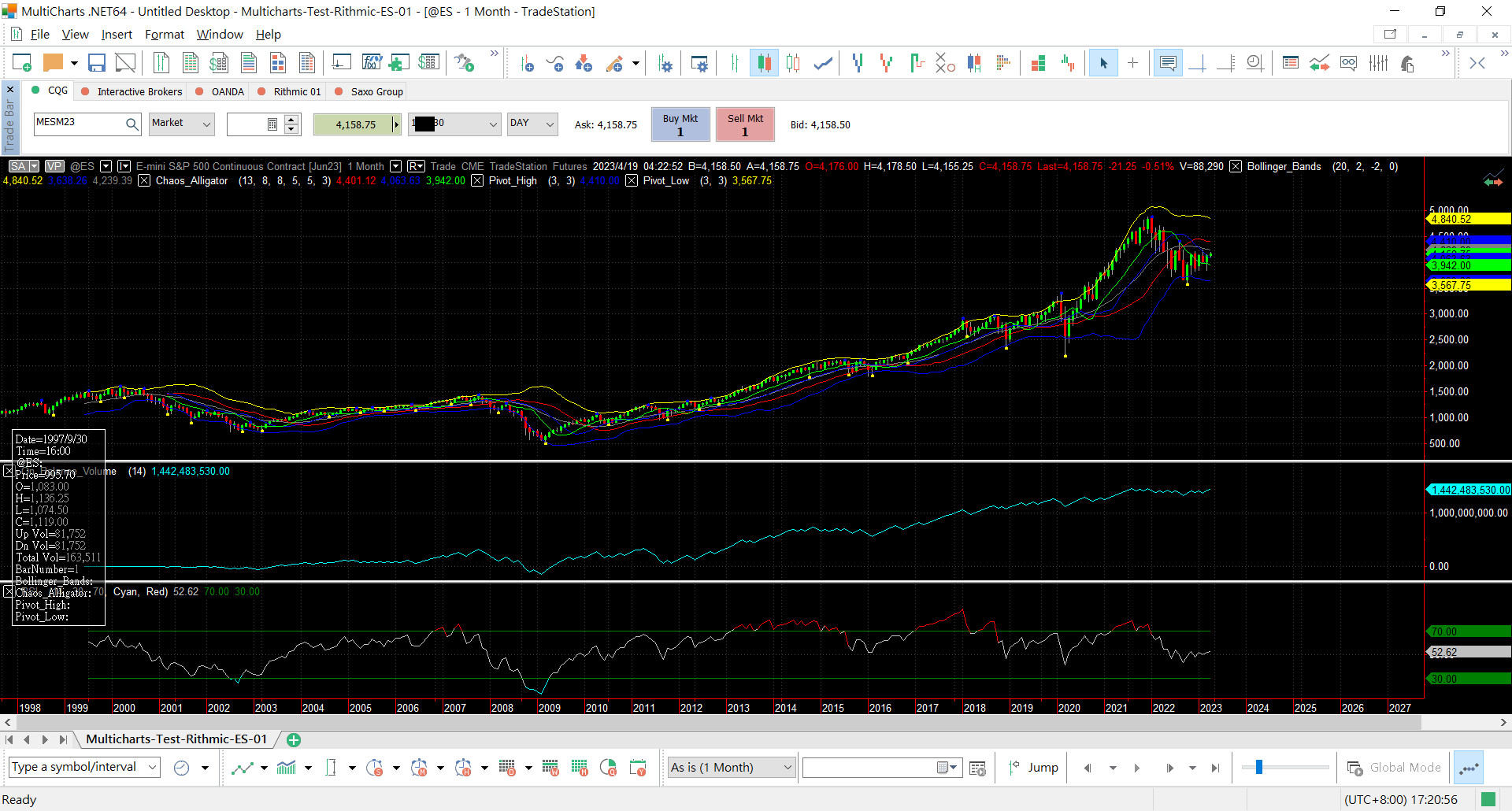Click the Jump button

pyautogui.click(x=1033, y=768)
